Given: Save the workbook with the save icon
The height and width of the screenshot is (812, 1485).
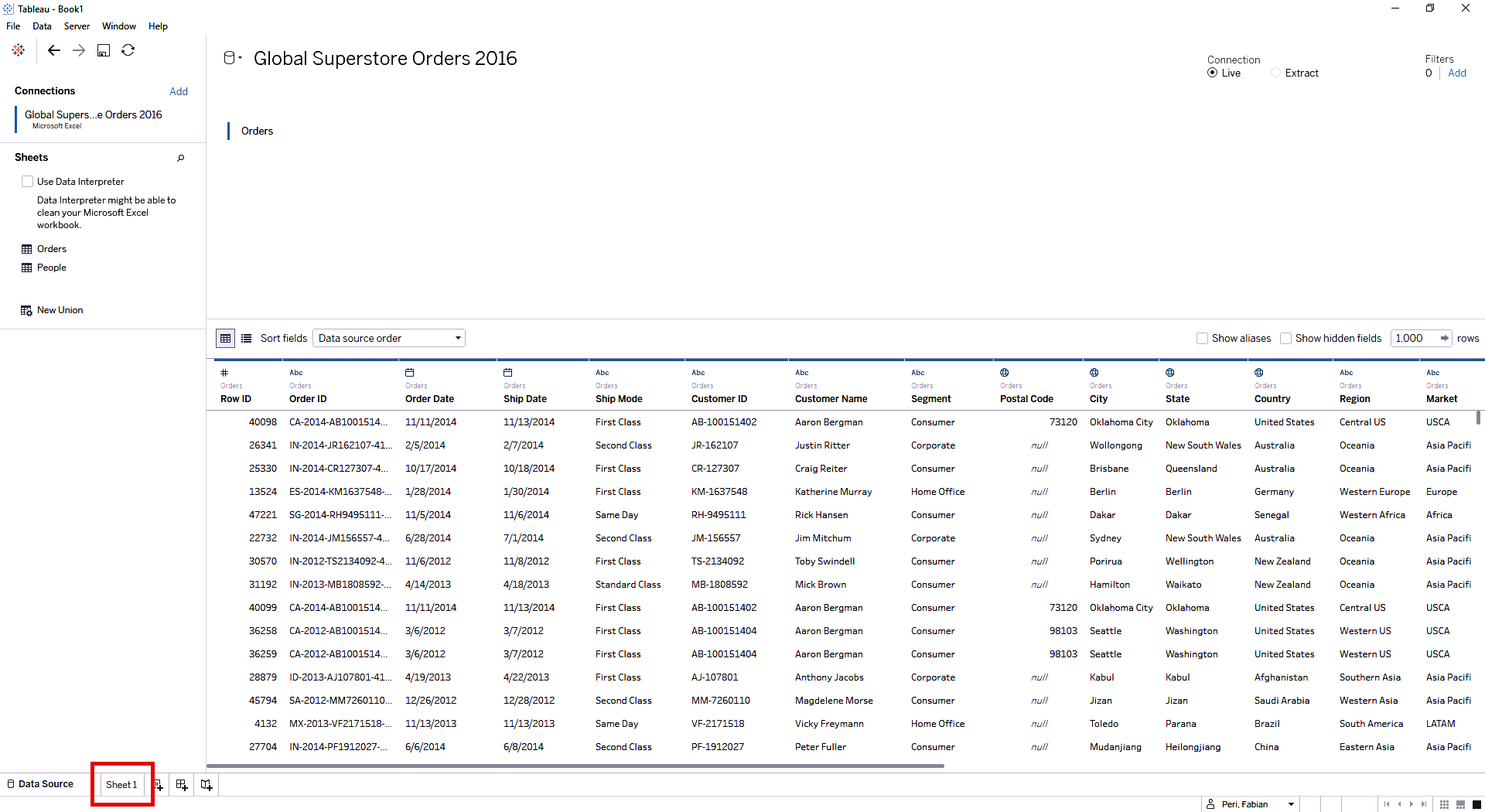Looking at the screenshot, I should coord(103,49).
